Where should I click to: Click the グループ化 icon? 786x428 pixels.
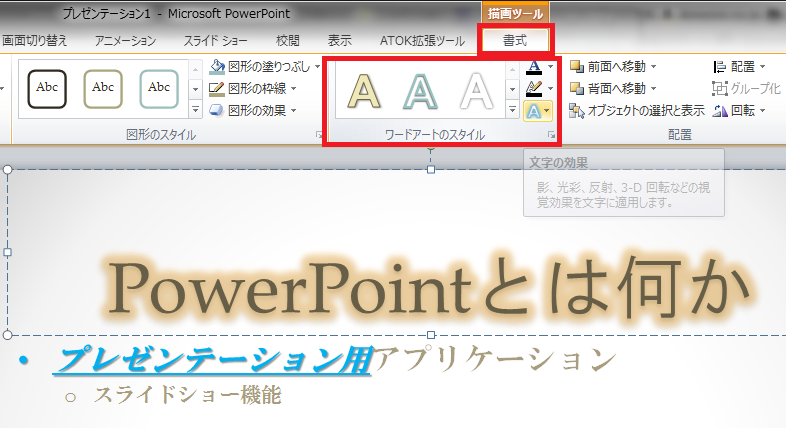719,89
